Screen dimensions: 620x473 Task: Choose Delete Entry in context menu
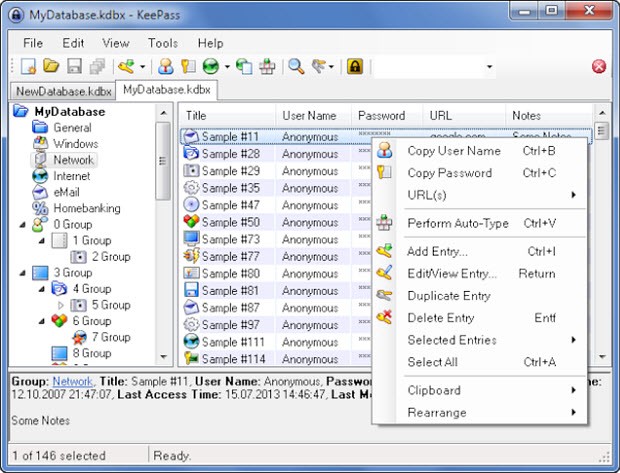[x=479, y=318]
